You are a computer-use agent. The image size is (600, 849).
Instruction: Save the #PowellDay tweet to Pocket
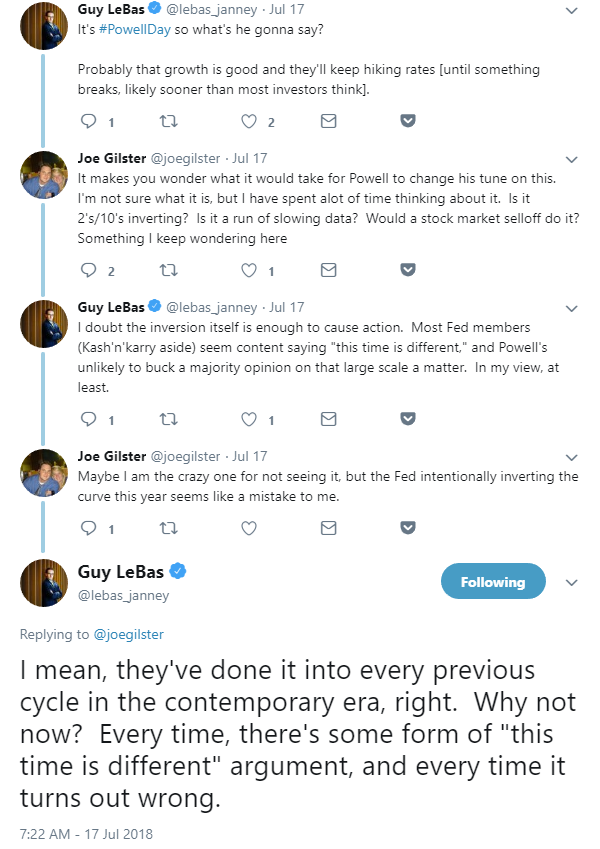(408, 122)
